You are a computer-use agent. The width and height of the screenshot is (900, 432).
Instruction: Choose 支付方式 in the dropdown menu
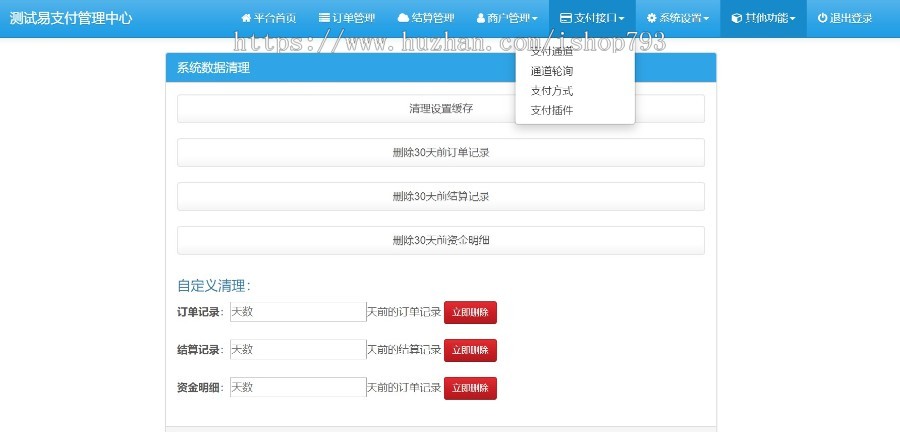[x=552, y=91]
